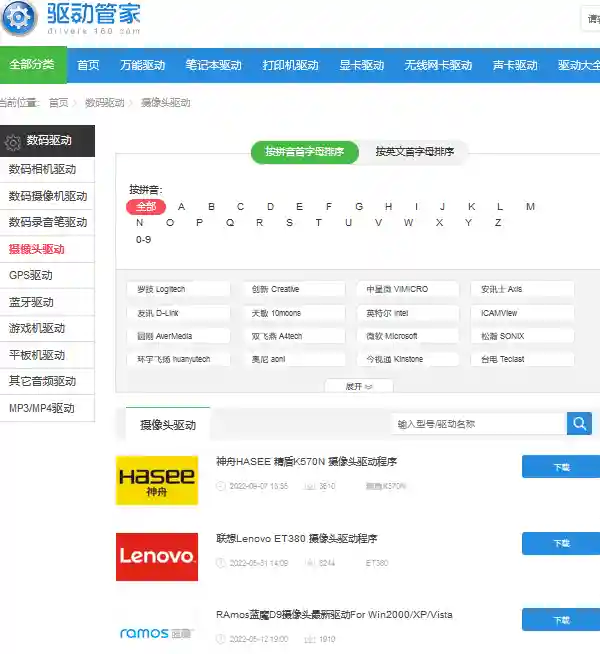Click the ramos 蓝魔 brand logo

(x=157, y=632)
